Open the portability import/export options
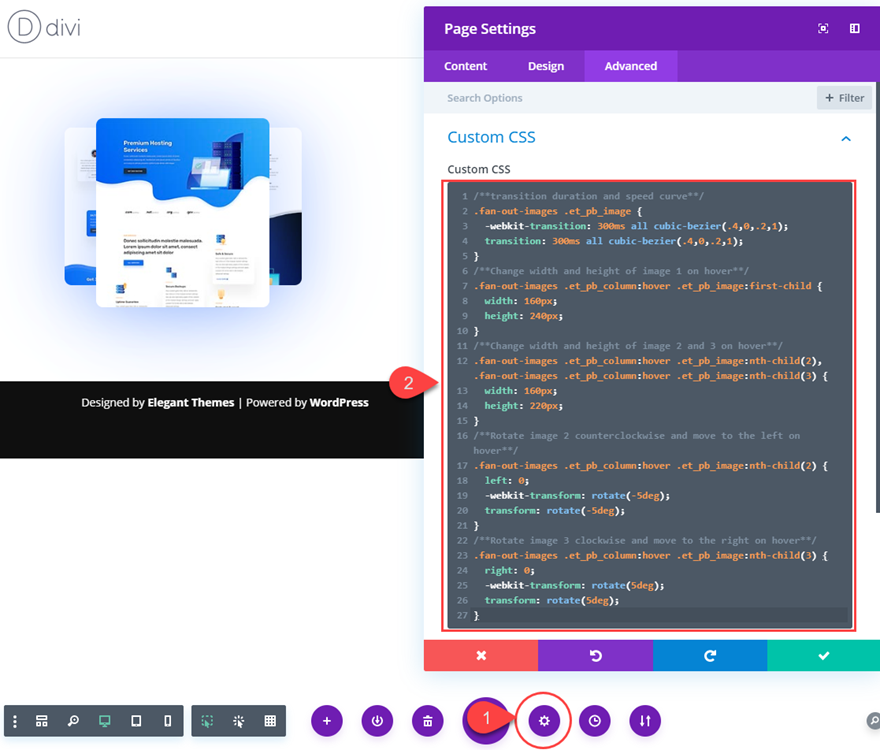The height and width of the screenshot is (750, 880). 644,721
